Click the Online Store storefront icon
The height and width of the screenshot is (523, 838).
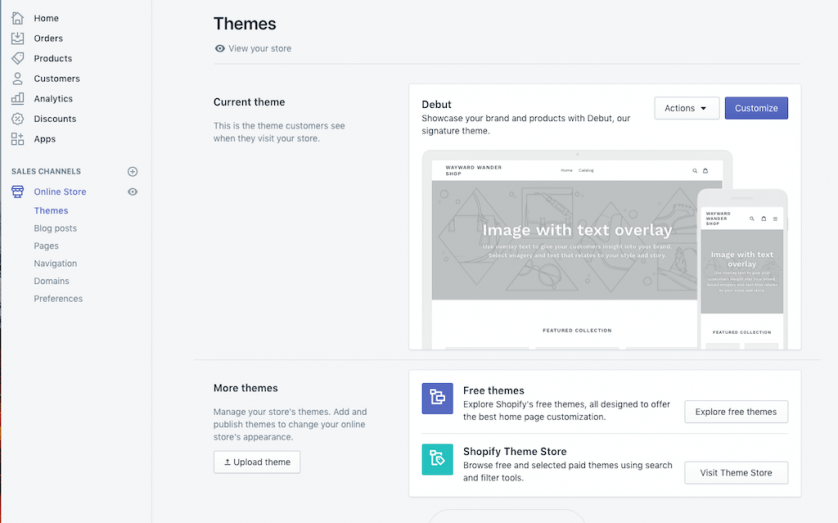point(17,192)
